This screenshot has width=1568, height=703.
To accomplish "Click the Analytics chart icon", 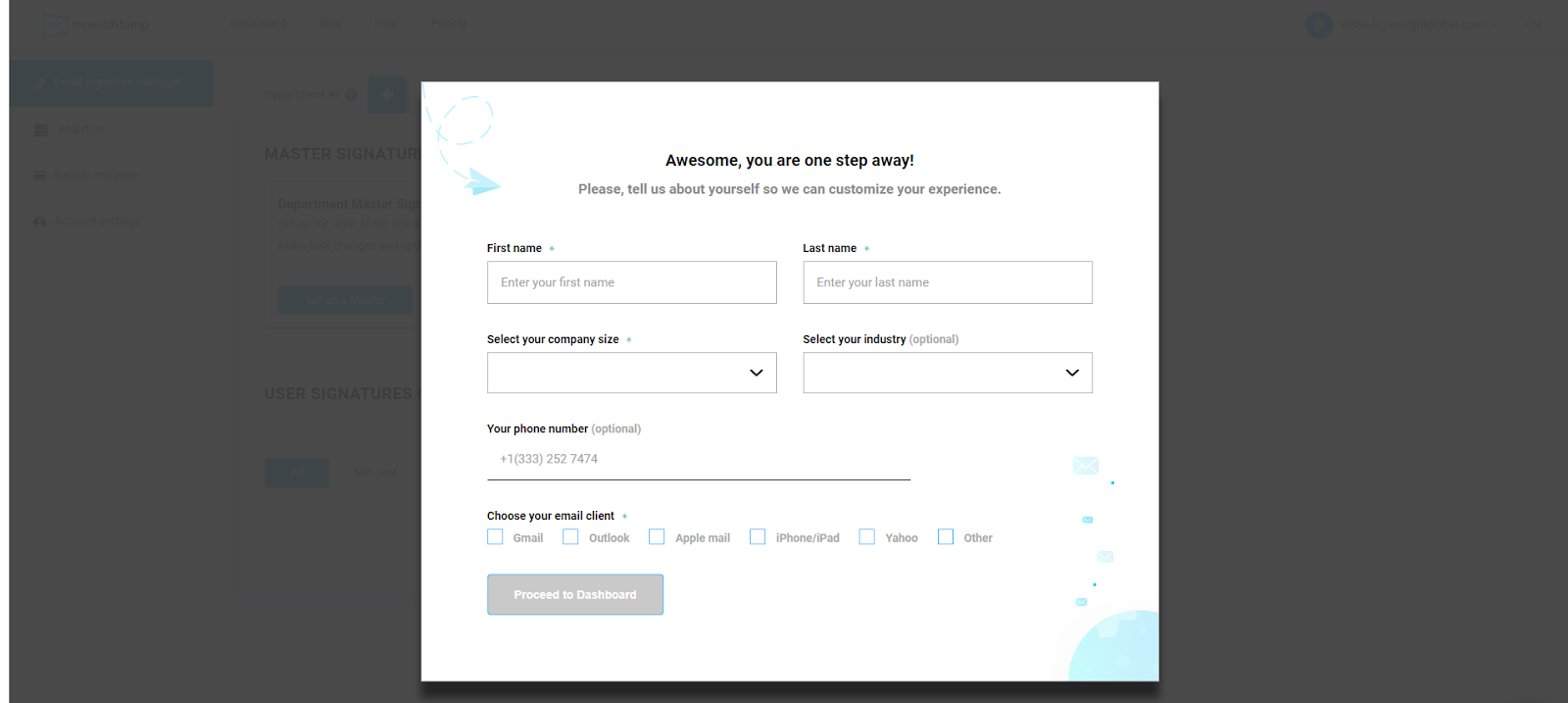I will coord(41,129).
